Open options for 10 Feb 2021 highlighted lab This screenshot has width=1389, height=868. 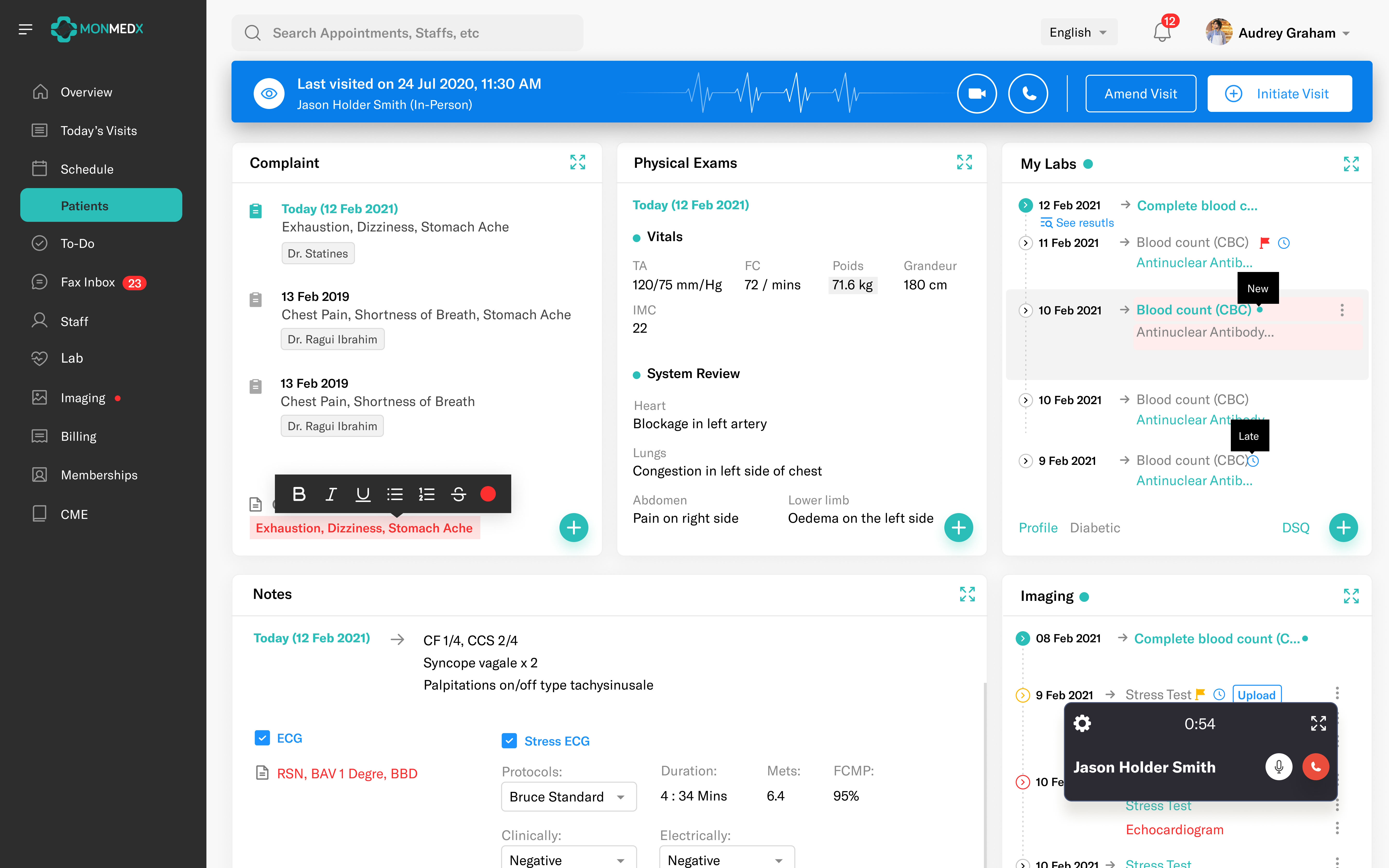point(1342,310)
